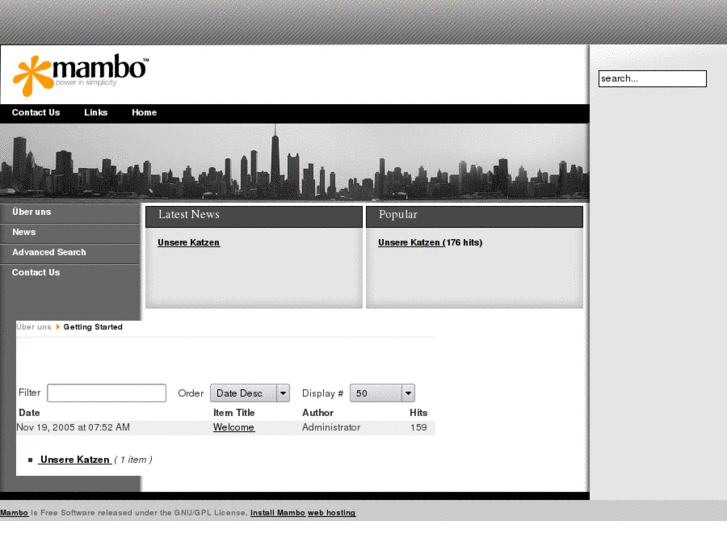This screenshot has height=545, width=727.
Task: Click the Mambo logo
Action: click(x=81, y=75)
